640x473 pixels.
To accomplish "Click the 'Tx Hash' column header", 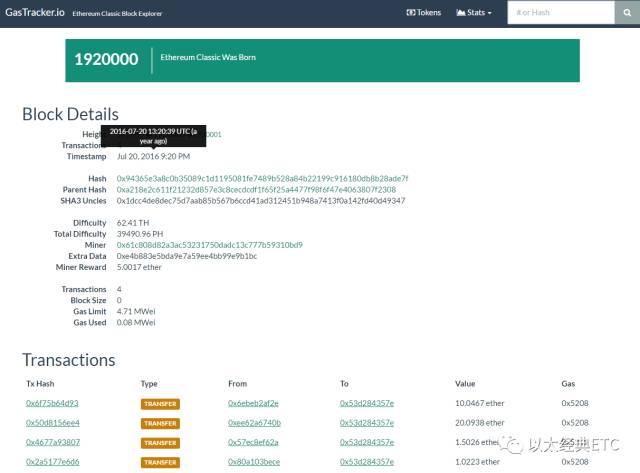I will point(40,384).
